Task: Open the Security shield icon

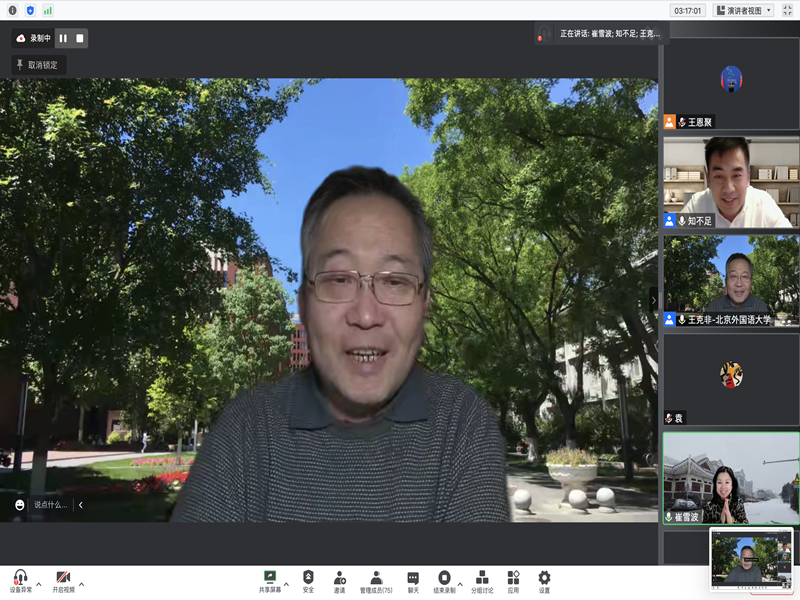Action: tap(308, 578)
